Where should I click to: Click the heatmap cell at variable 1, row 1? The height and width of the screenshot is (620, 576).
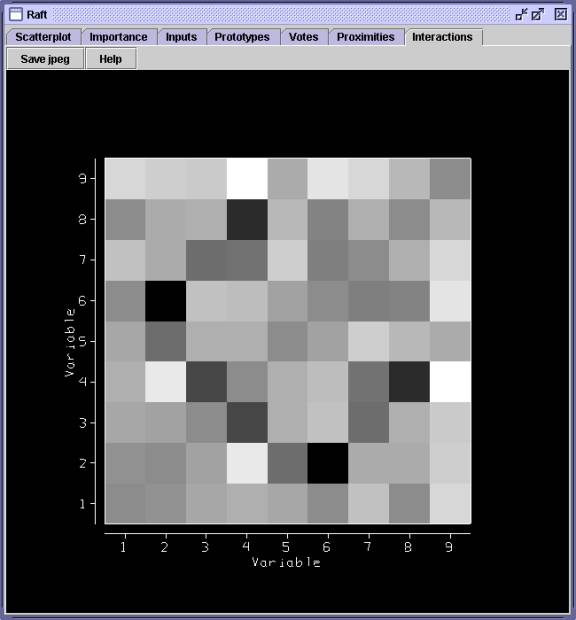pyautogui.click(x=125, y=503)
